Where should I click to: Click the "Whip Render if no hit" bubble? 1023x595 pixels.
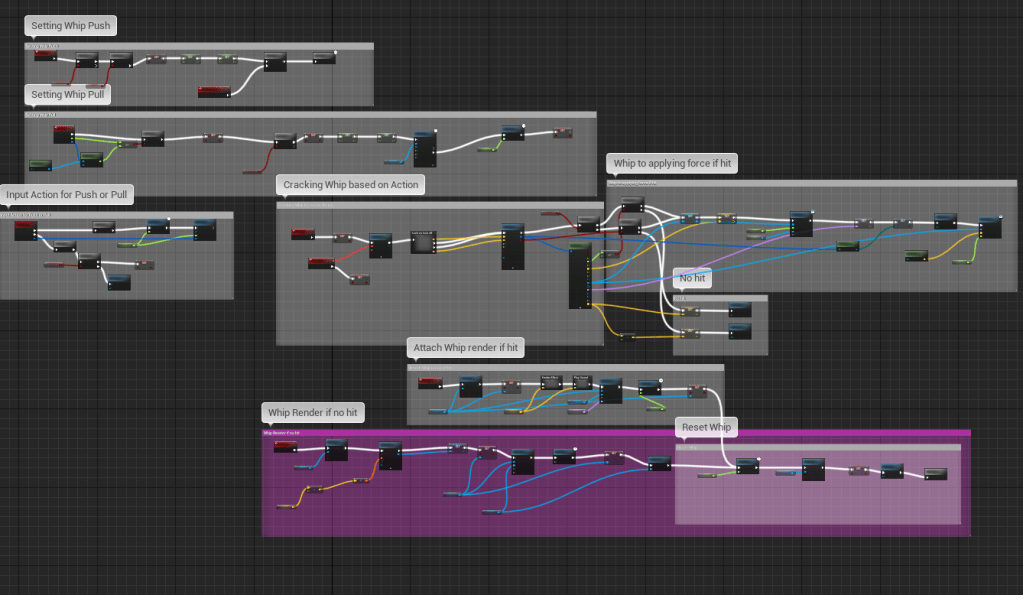pyautogui.click(x=312, y=412)
